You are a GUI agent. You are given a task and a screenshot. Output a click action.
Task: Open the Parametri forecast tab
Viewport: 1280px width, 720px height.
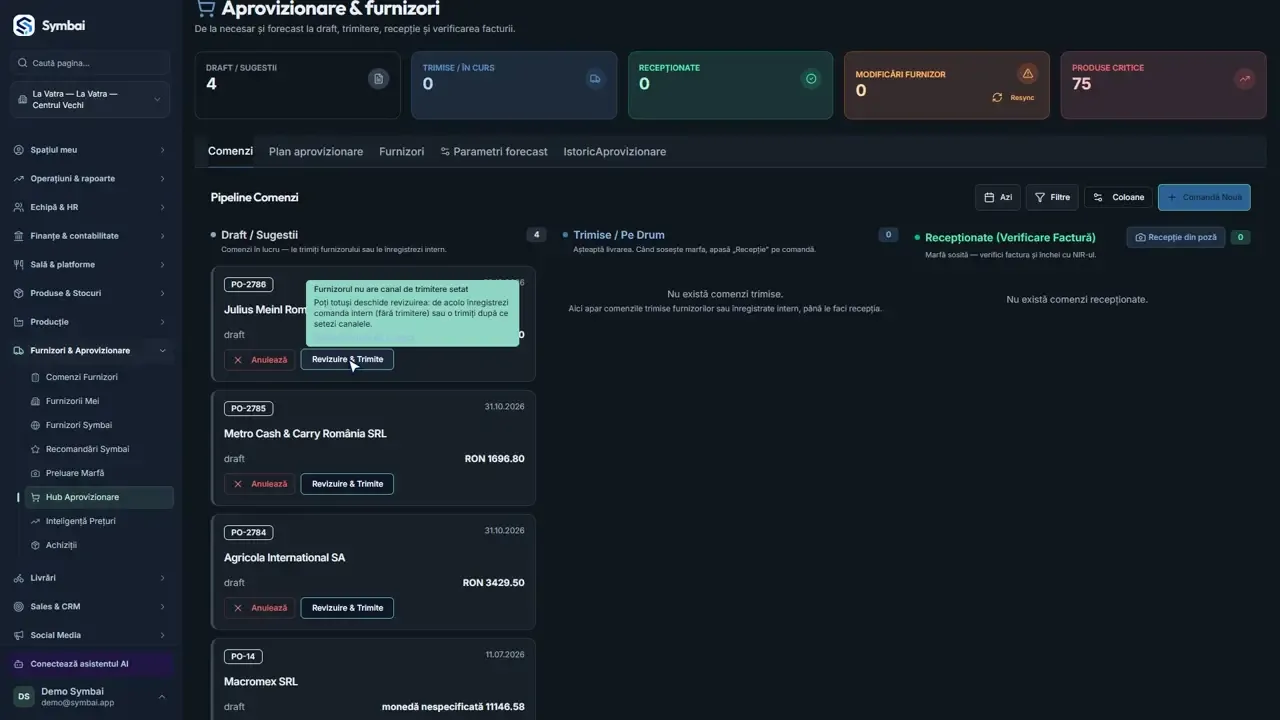click(x=494, y=152)
